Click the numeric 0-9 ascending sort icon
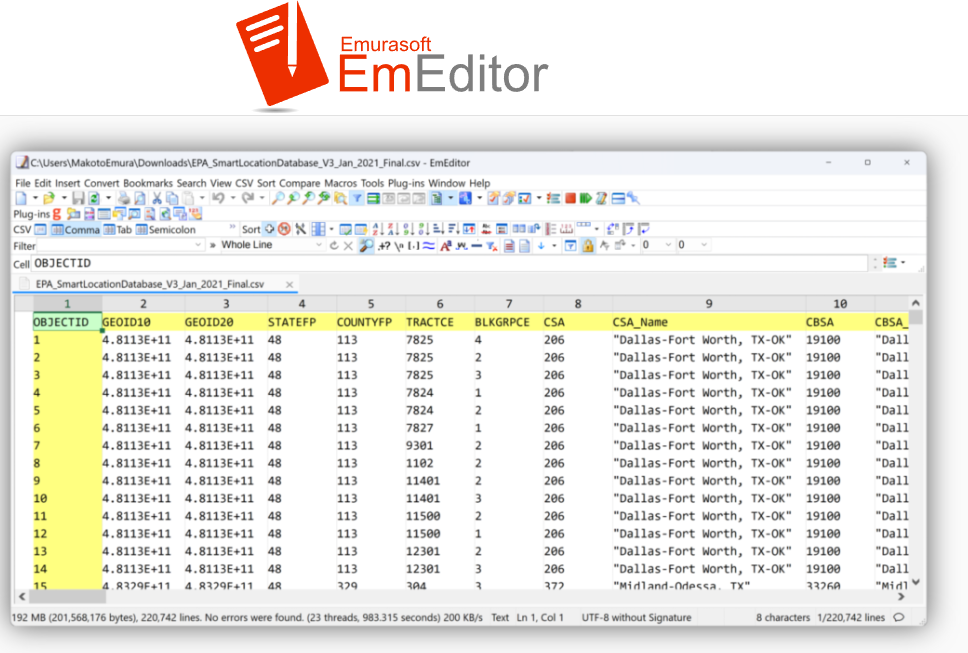 coord(408,229)
